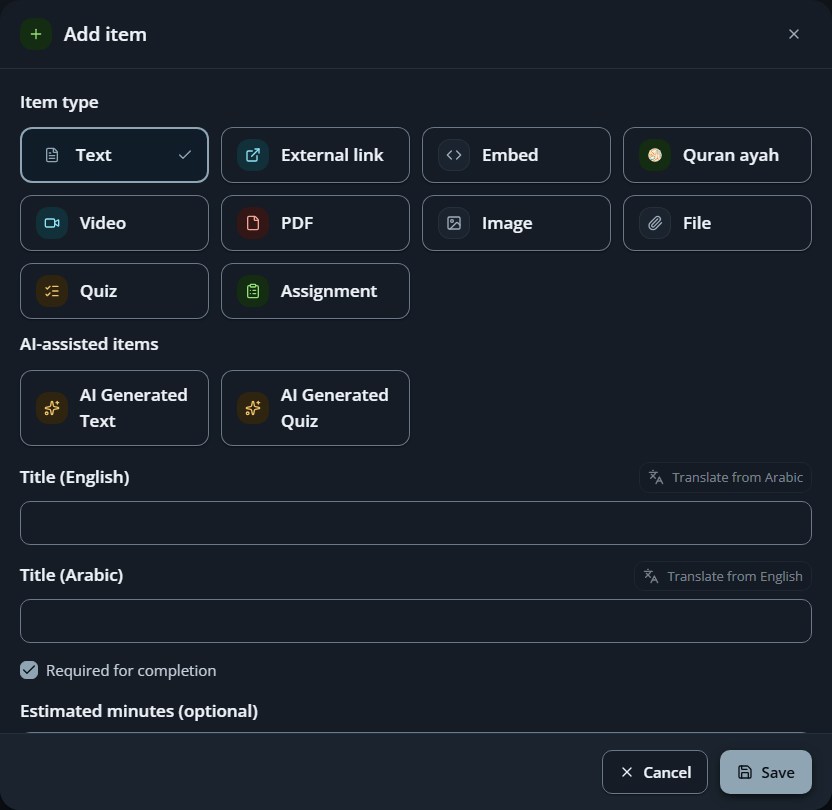Click the Estimated minutes (optional) label

(139, 711)
